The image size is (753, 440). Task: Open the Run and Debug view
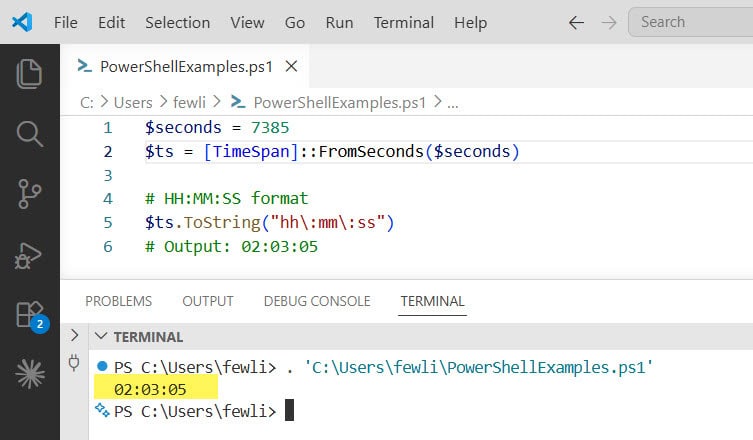click(x=28, y=256)
